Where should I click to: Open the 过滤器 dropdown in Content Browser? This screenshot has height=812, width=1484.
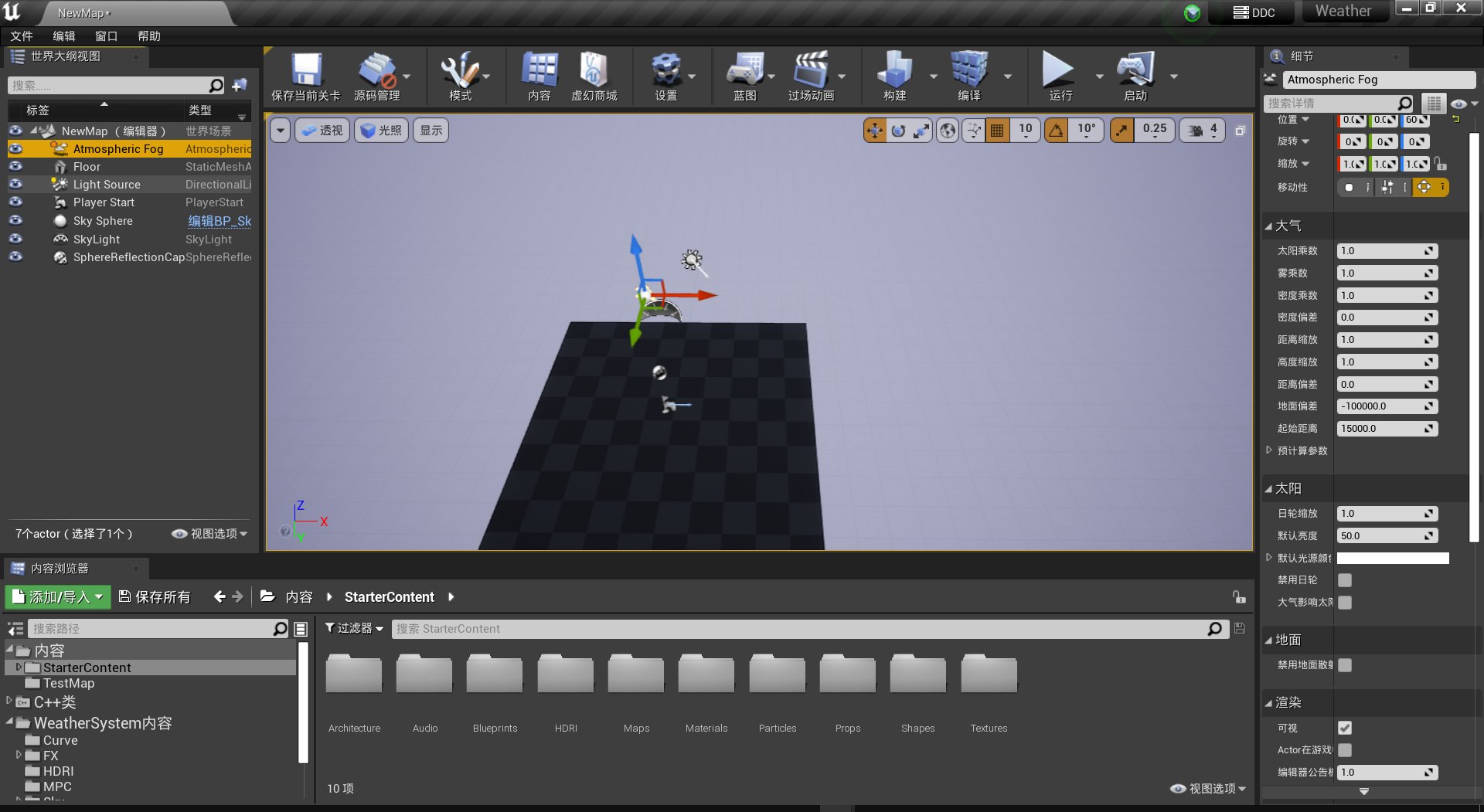[353, 628]
